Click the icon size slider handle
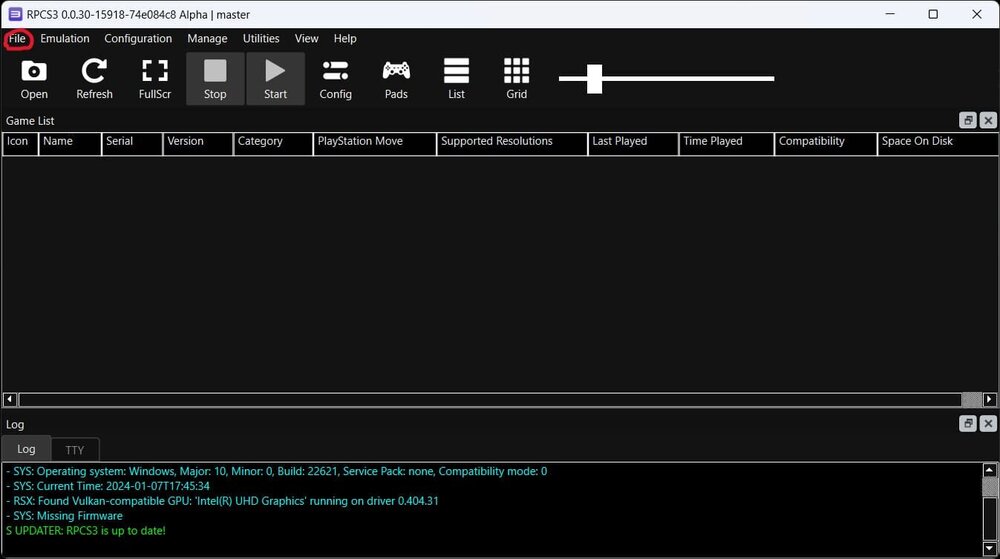 pyautogui.click(x=594, y=78)
